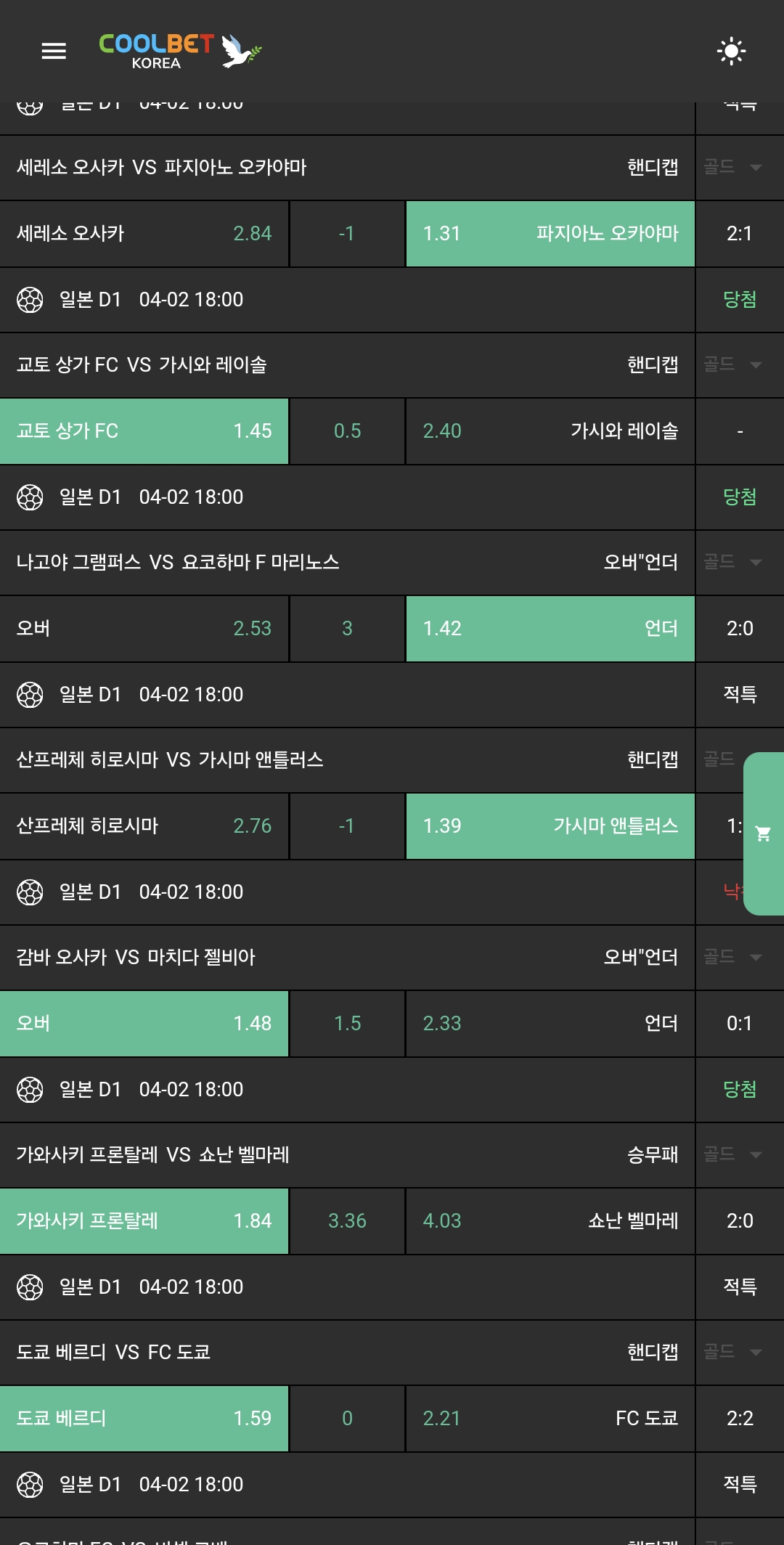Tap soccer ball icon above Gamba Osaka match
The height and width of the screenshot is (1545, 784).
30,892
